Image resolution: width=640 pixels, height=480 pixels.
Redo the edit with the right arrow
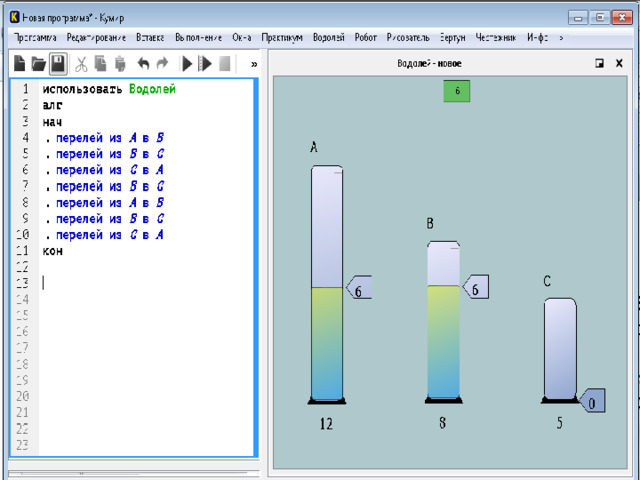(162, 64)
